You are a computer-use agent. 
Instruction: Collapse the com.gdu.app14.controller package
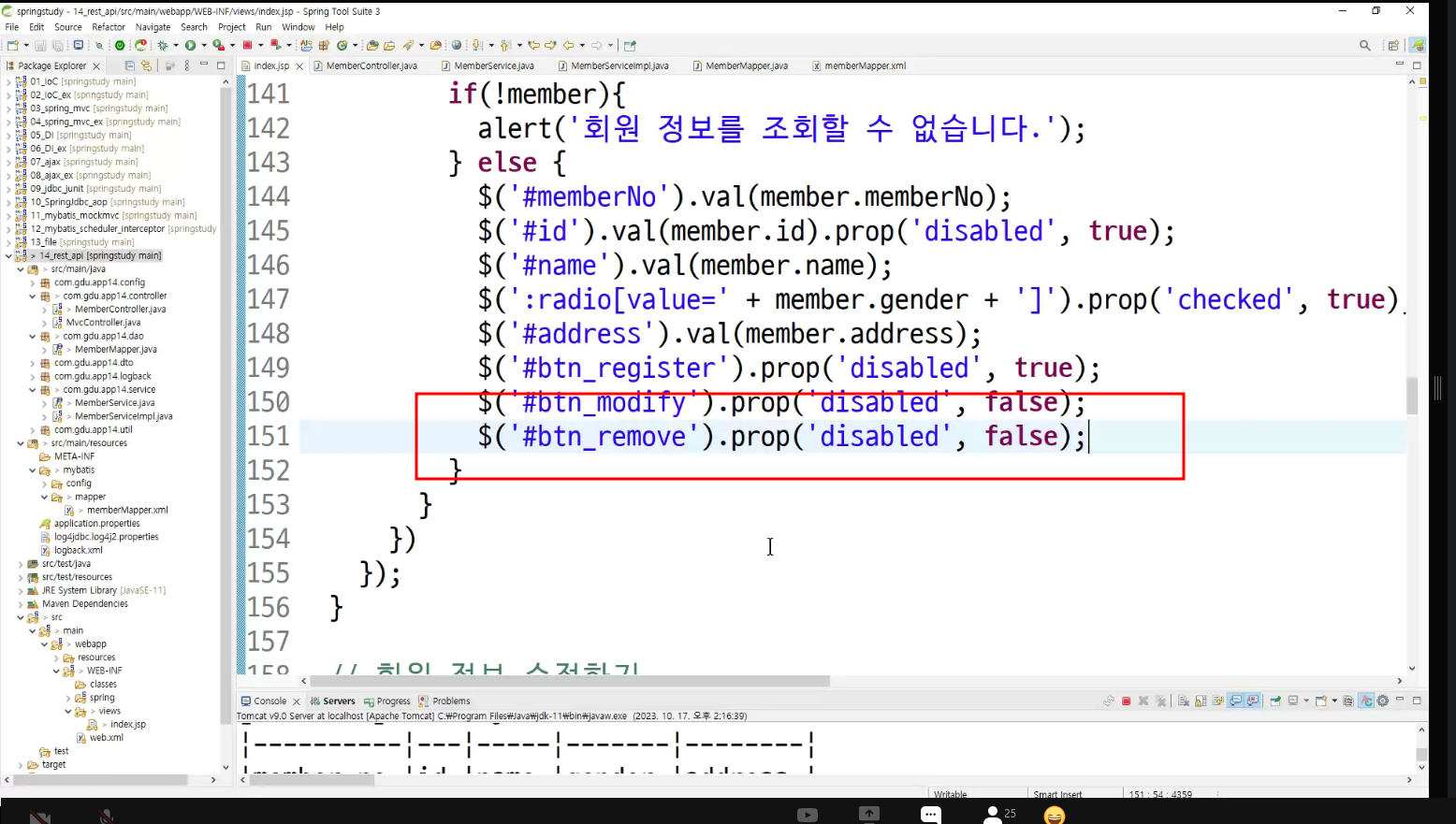[33, 296]
